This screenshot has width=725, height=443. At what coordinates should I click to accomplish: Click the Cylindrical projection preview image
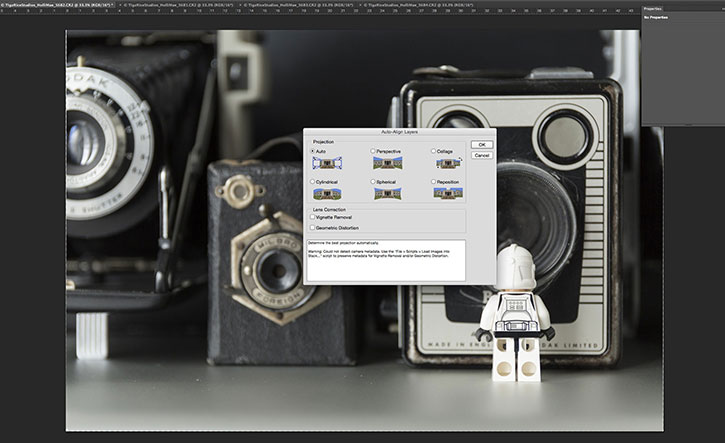click(327, 193)
